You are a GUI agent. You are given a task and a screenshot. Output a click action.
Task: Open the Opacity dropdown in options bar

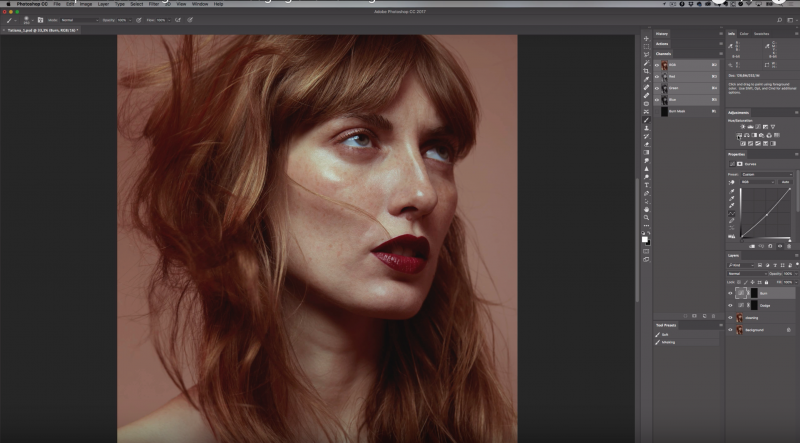130,20
